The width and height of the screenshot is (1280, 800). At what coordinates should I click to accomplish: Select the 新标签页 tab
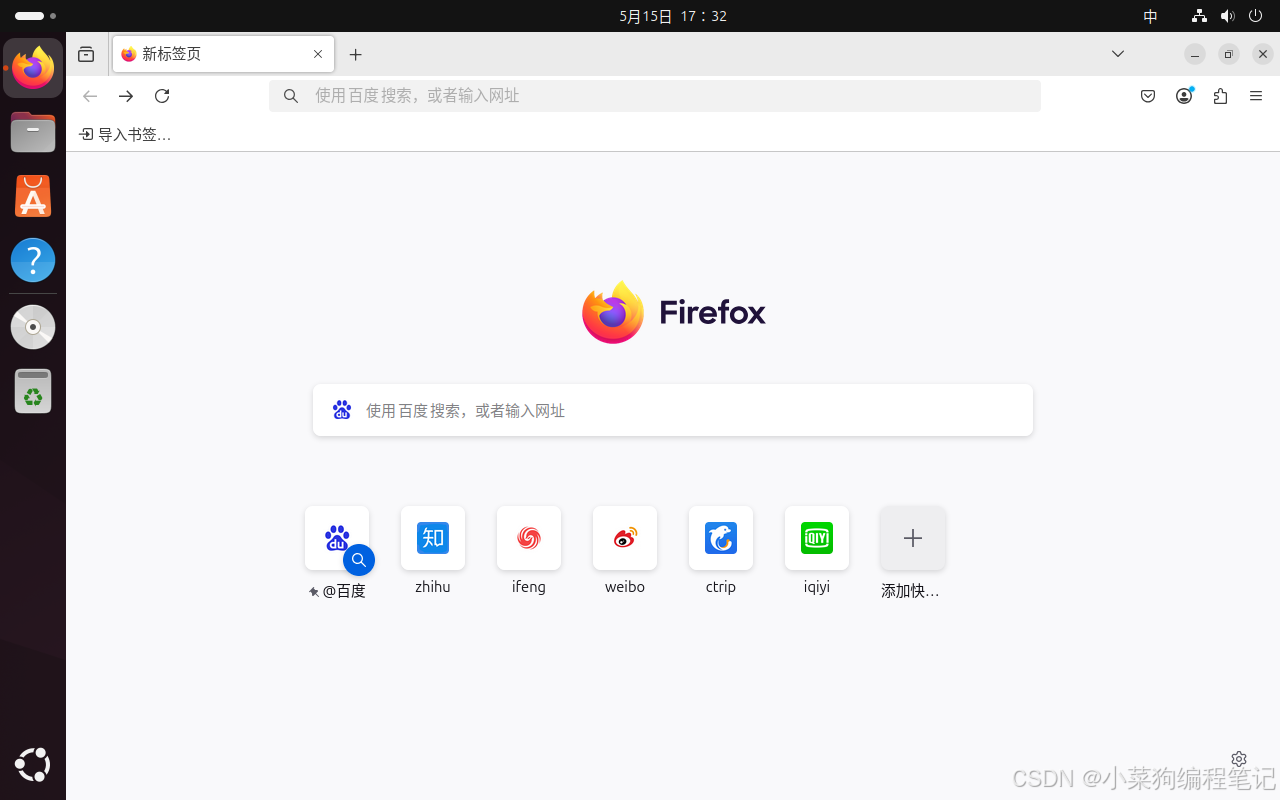[224, 54]
